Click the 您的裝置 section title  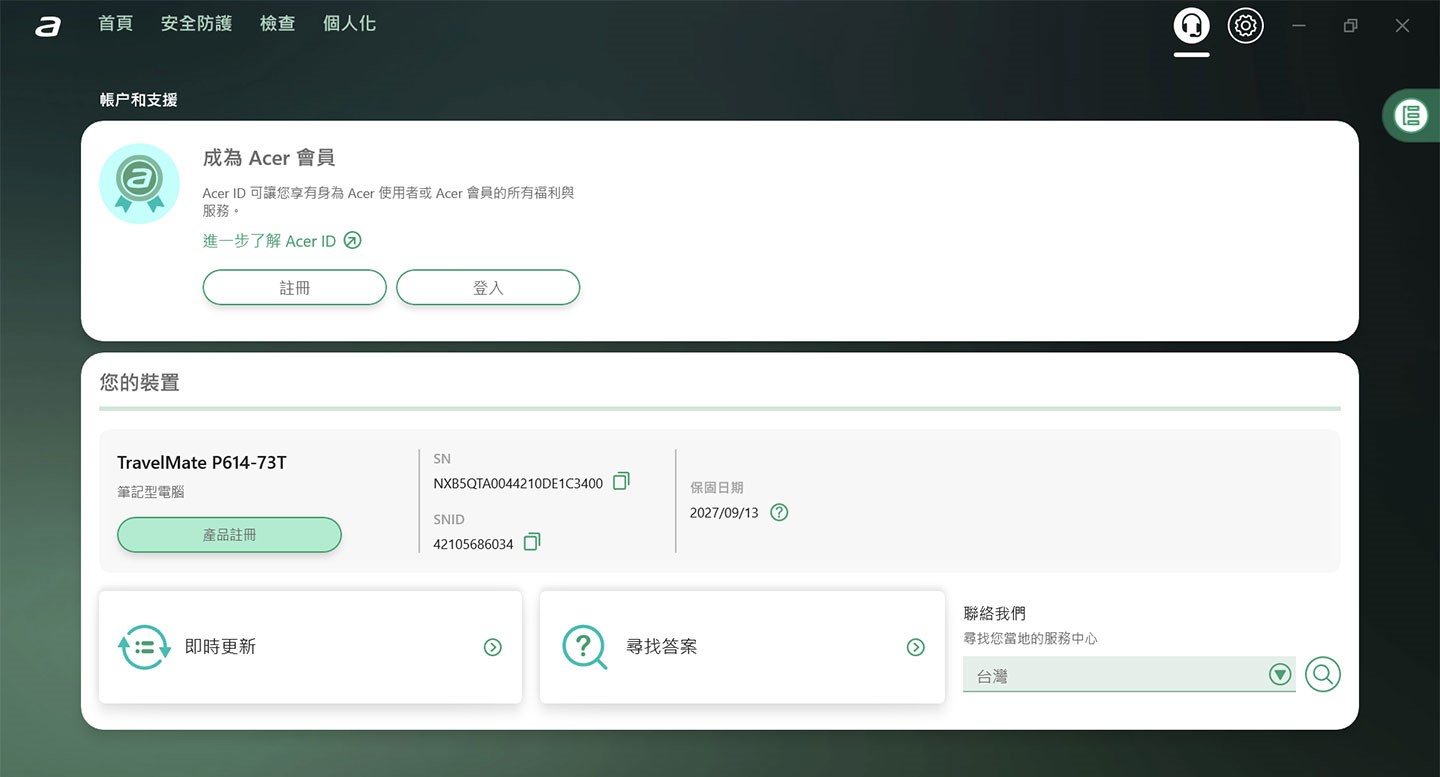point(139,382)
